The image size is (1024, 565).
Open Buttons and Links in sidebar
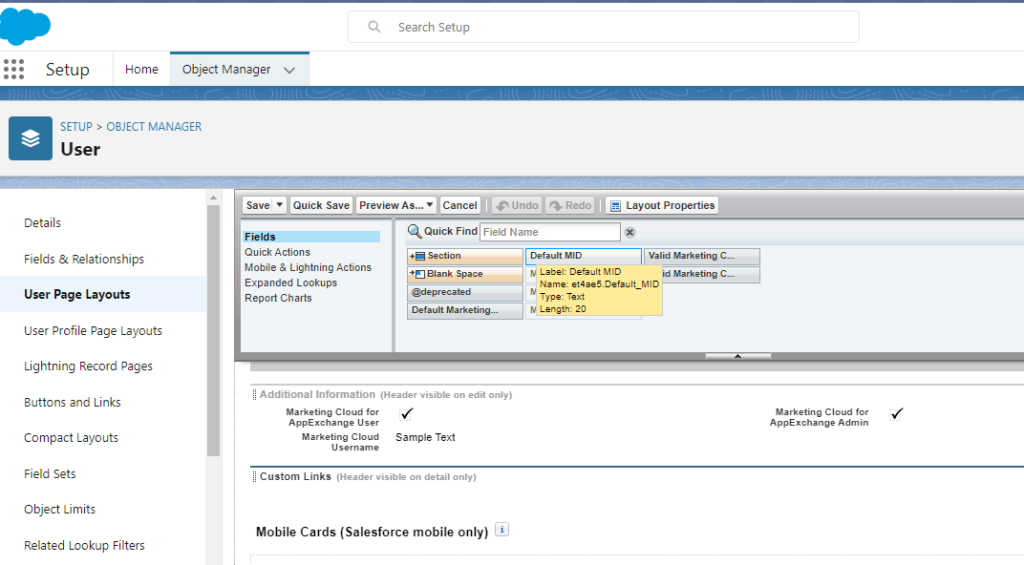pyautogui.click(x=72, y=402)
